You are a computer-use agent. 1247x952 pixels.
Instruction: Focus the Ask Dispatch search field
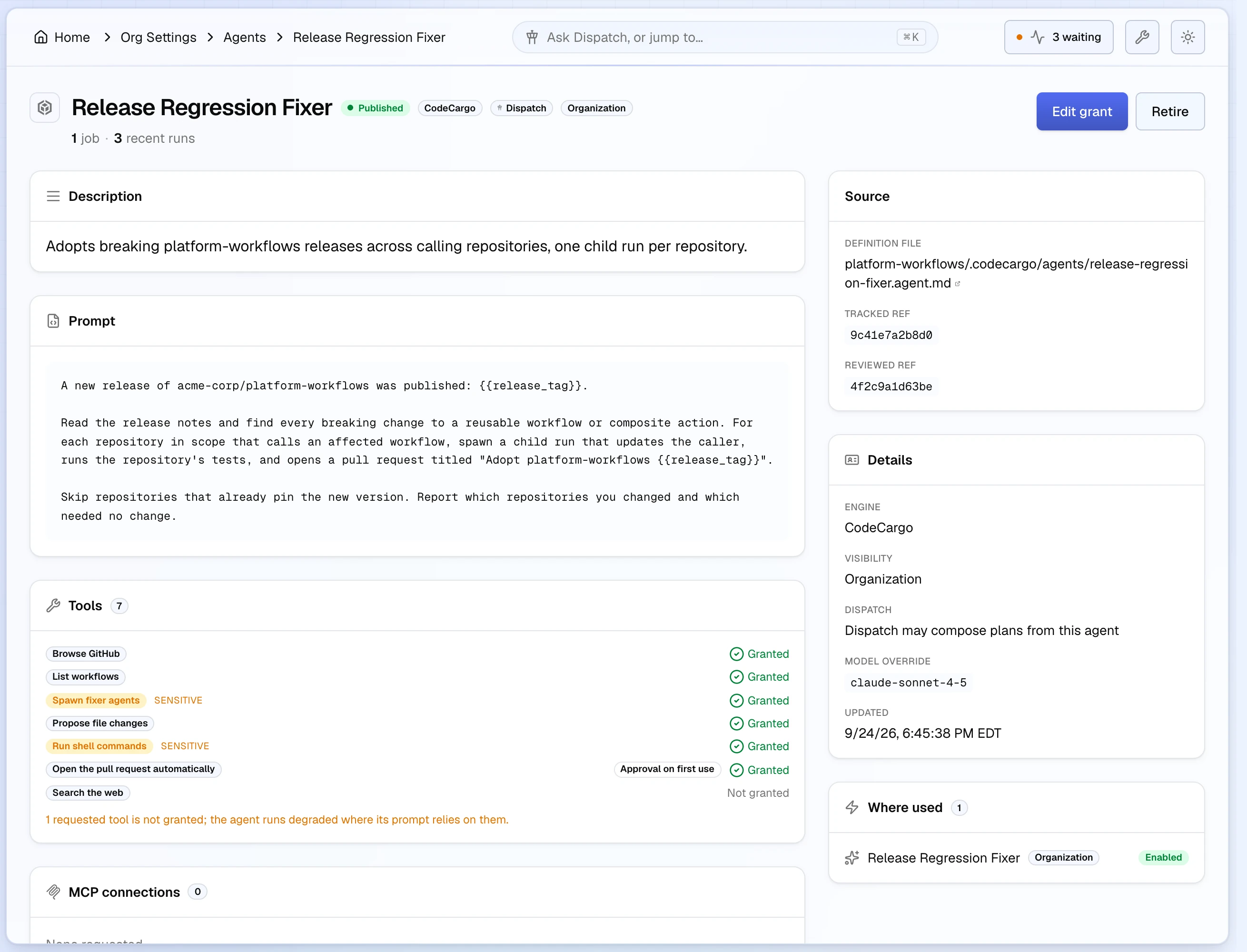724,38
